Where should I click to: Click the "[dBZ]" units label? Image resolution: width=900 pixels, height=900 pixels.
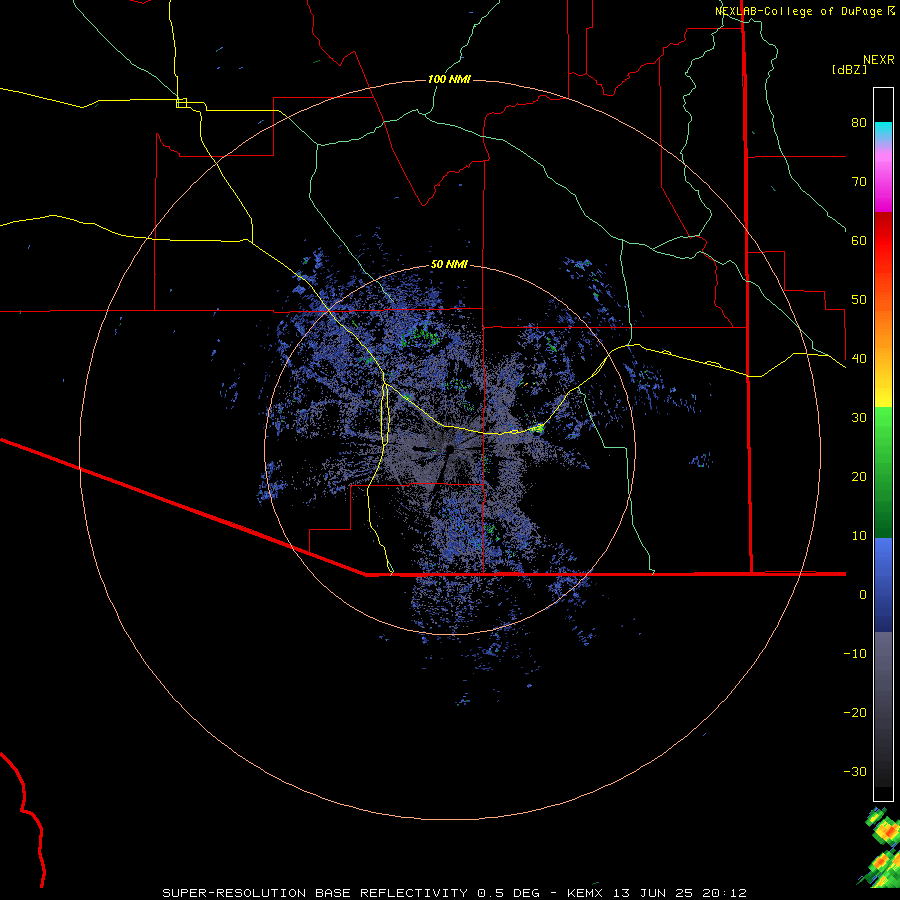[x=849, y=69]
